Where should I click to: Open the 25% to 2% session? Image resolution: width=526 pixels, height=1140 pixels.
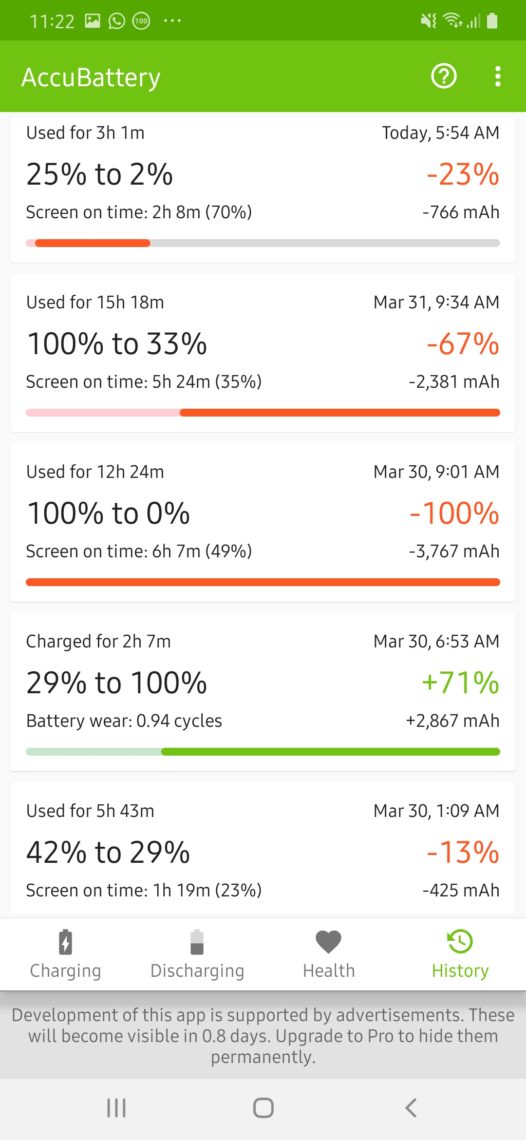pyautogui.click(x=263, y=188)
